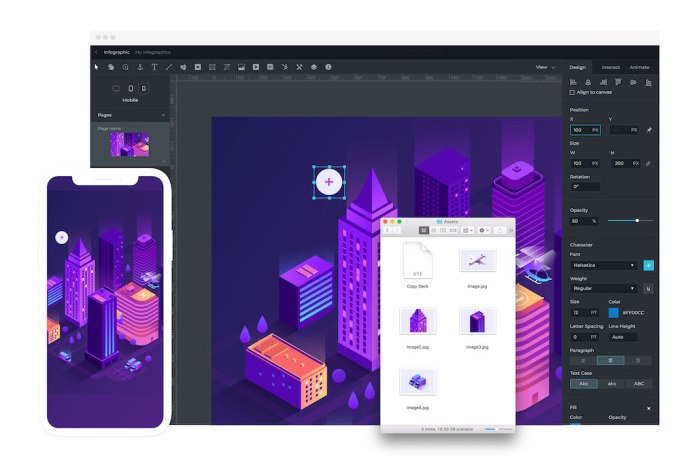Select the pointer arrow tool

pos(97,67)
